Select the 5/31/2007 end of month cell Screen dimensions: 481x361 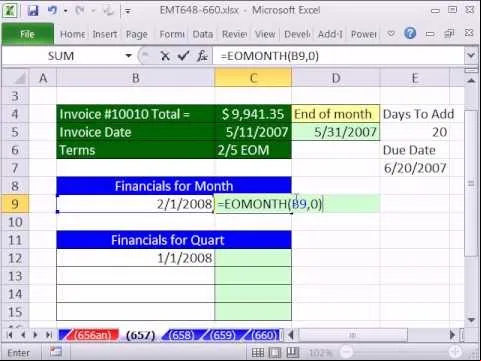(x=336, y=132)
